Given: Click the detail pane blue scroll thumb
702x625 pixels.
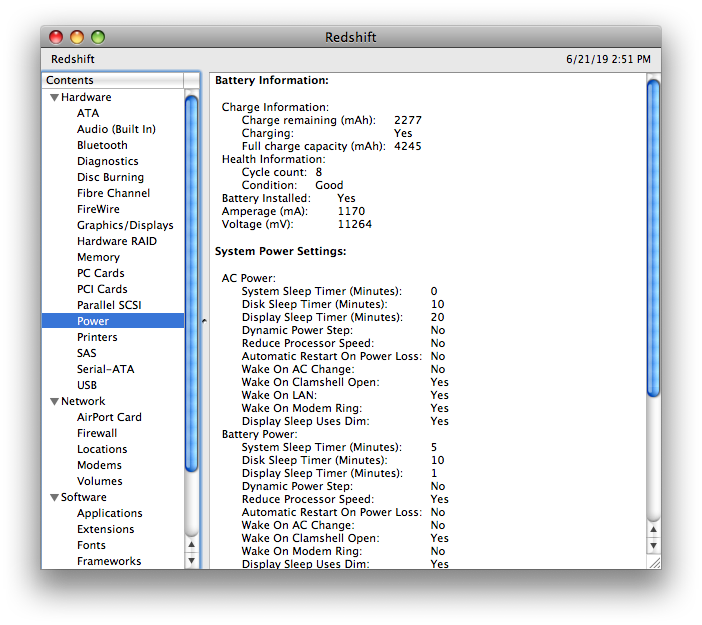Looking at the screenshot, I should [654, 238].
